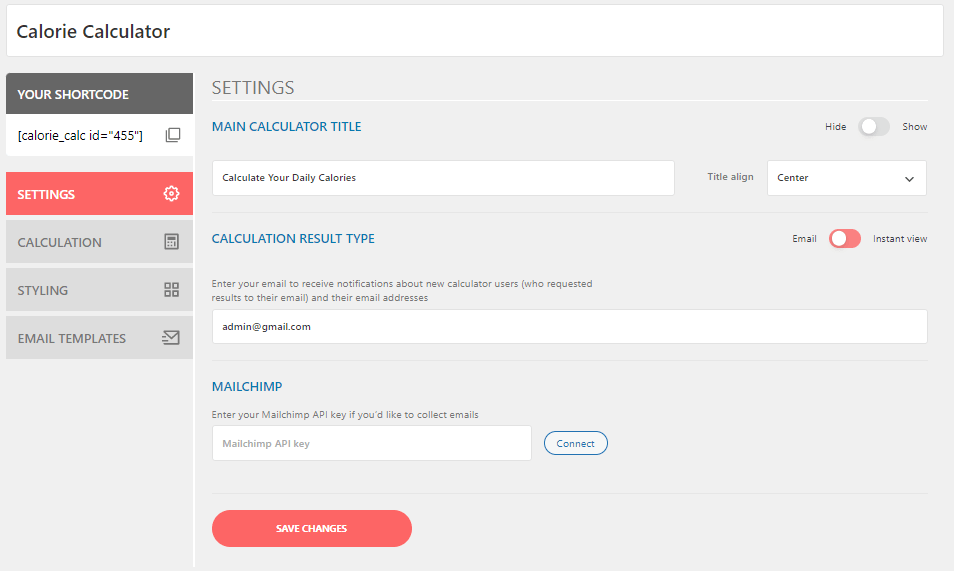The width and height of the screenshot is (954, 571).
Task: Copy the shortcode with the copy icon
Action: 173,135
